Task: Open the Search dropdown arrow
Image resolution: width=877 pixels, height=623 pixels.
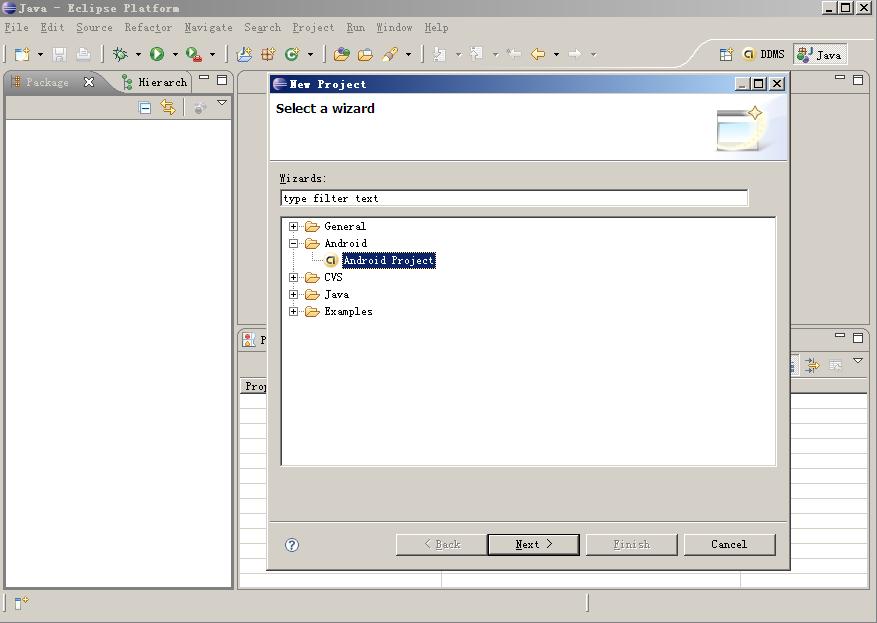Action: tap(408, 54)
